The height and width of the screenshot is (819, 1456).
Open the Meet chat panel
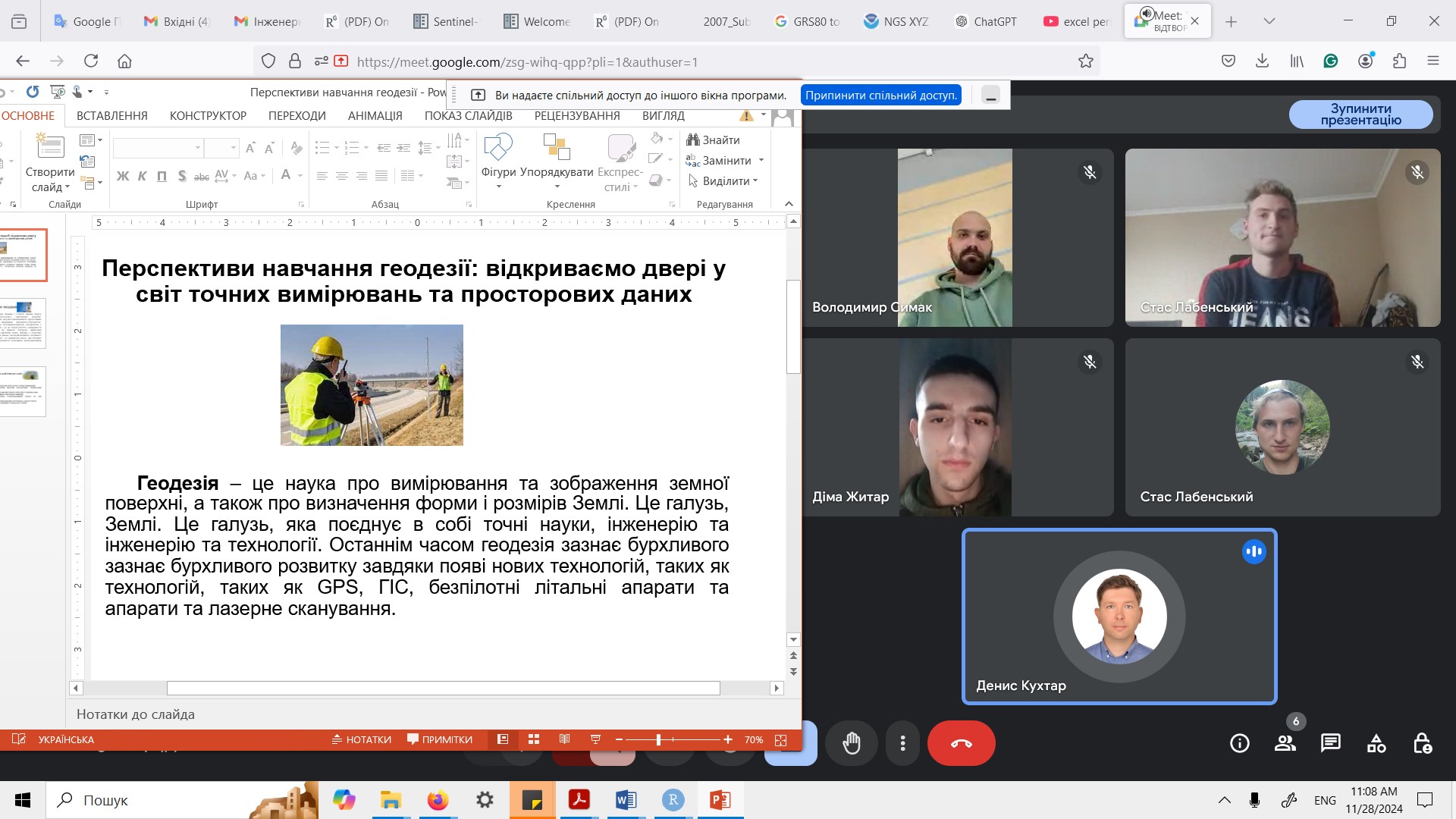(1331, 743)
